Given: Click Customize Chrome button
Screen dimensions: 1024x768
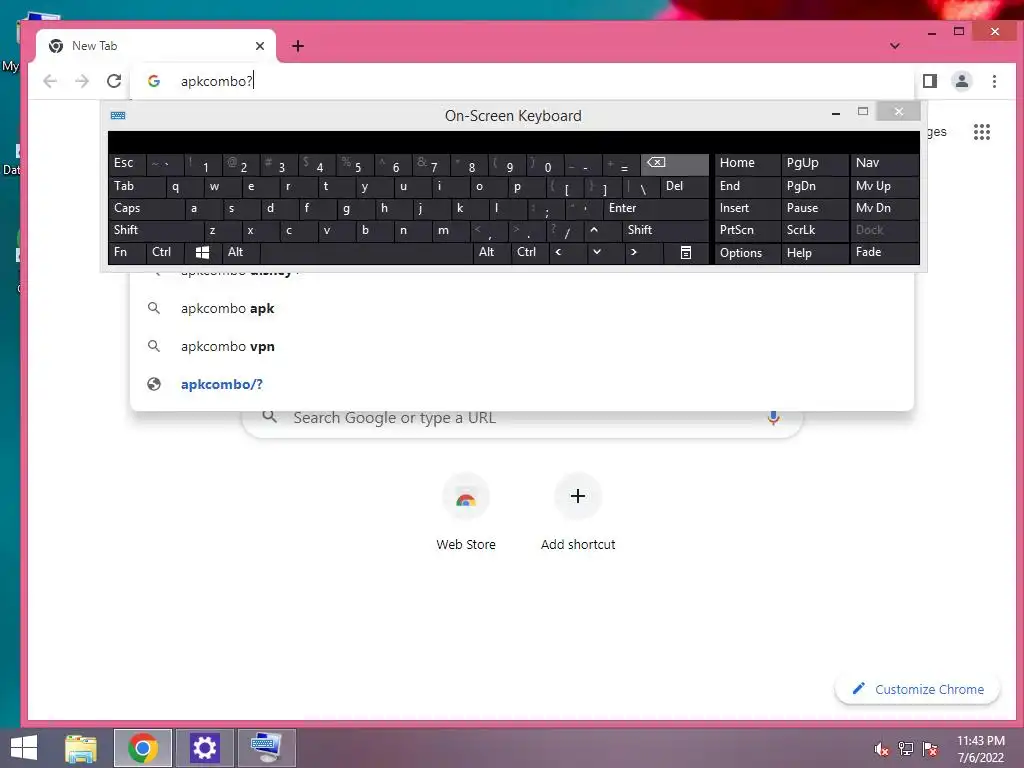Looking at the screenshot, I should (x=918, y=690).
